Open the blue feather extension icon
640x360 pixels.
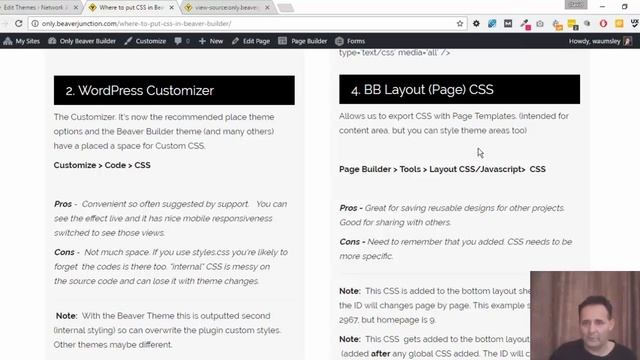click(492, 23)
